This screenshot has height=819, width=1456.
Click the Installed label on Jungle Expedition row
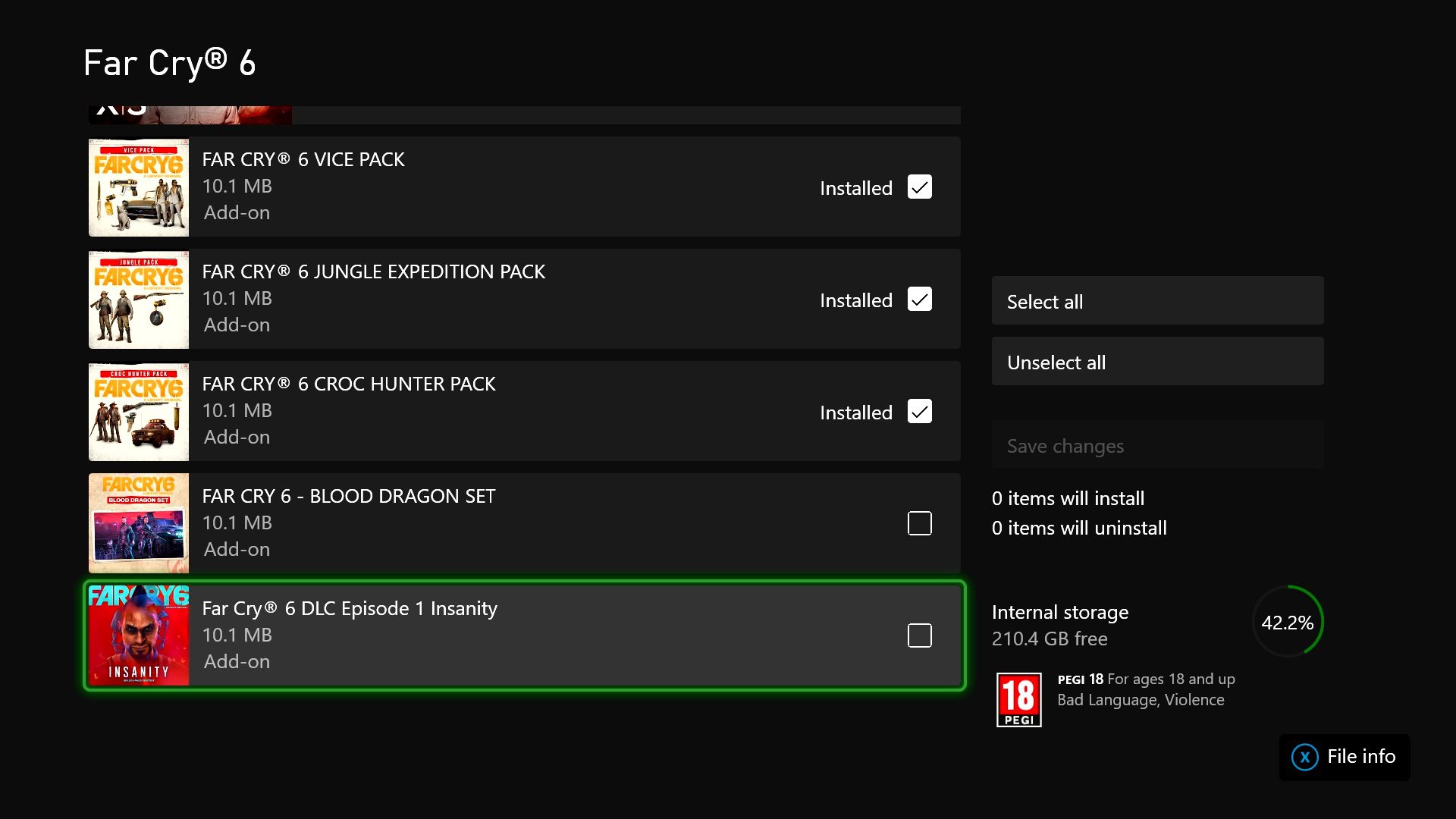point(855,300)
